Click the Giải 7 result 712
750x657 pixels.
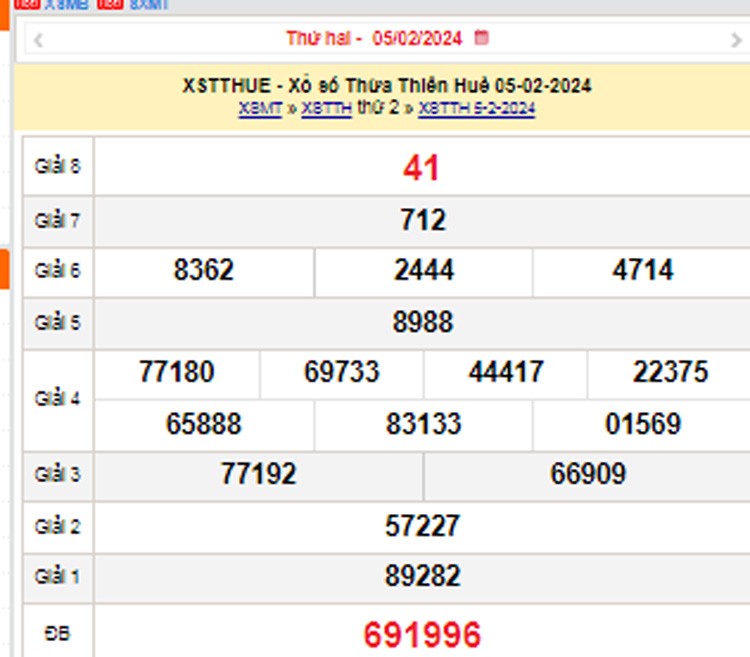click(422, 220)
